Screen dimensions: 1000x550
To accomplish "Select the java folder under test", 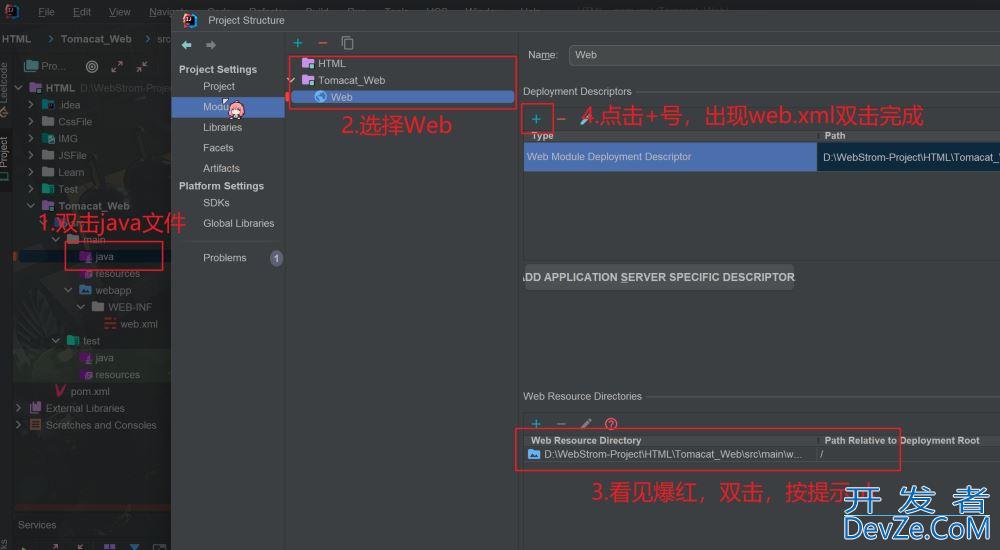I will (x=96, y=358).
